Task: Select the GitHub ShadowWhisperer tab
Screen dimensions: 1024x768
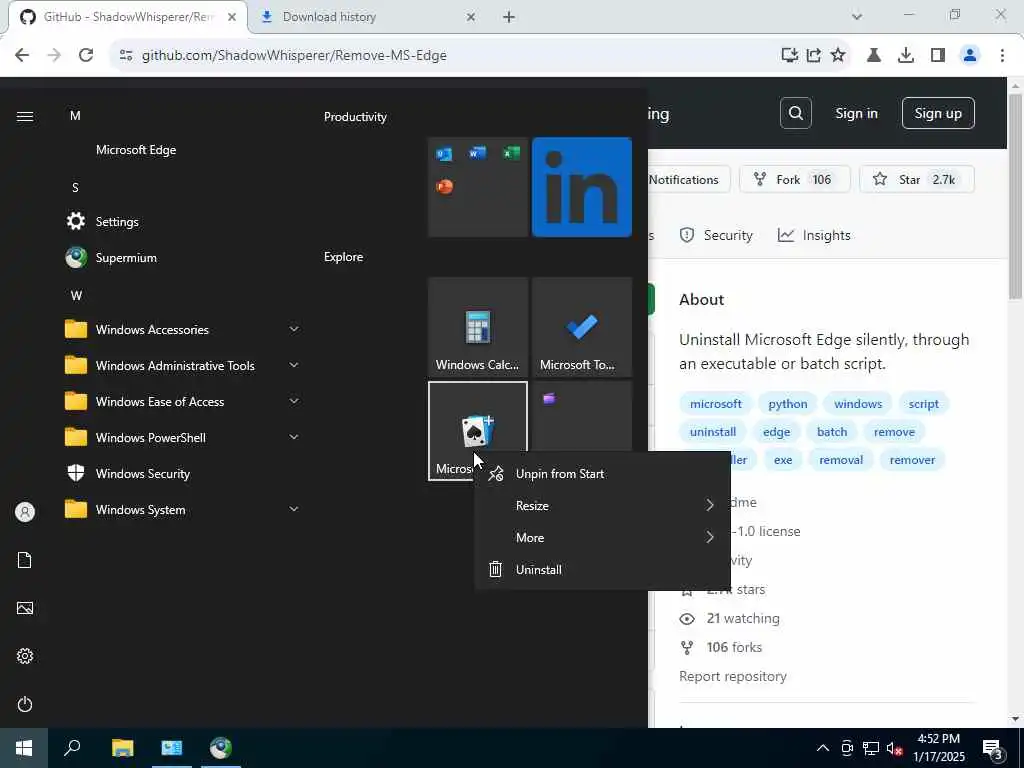Action: point(128,17)
